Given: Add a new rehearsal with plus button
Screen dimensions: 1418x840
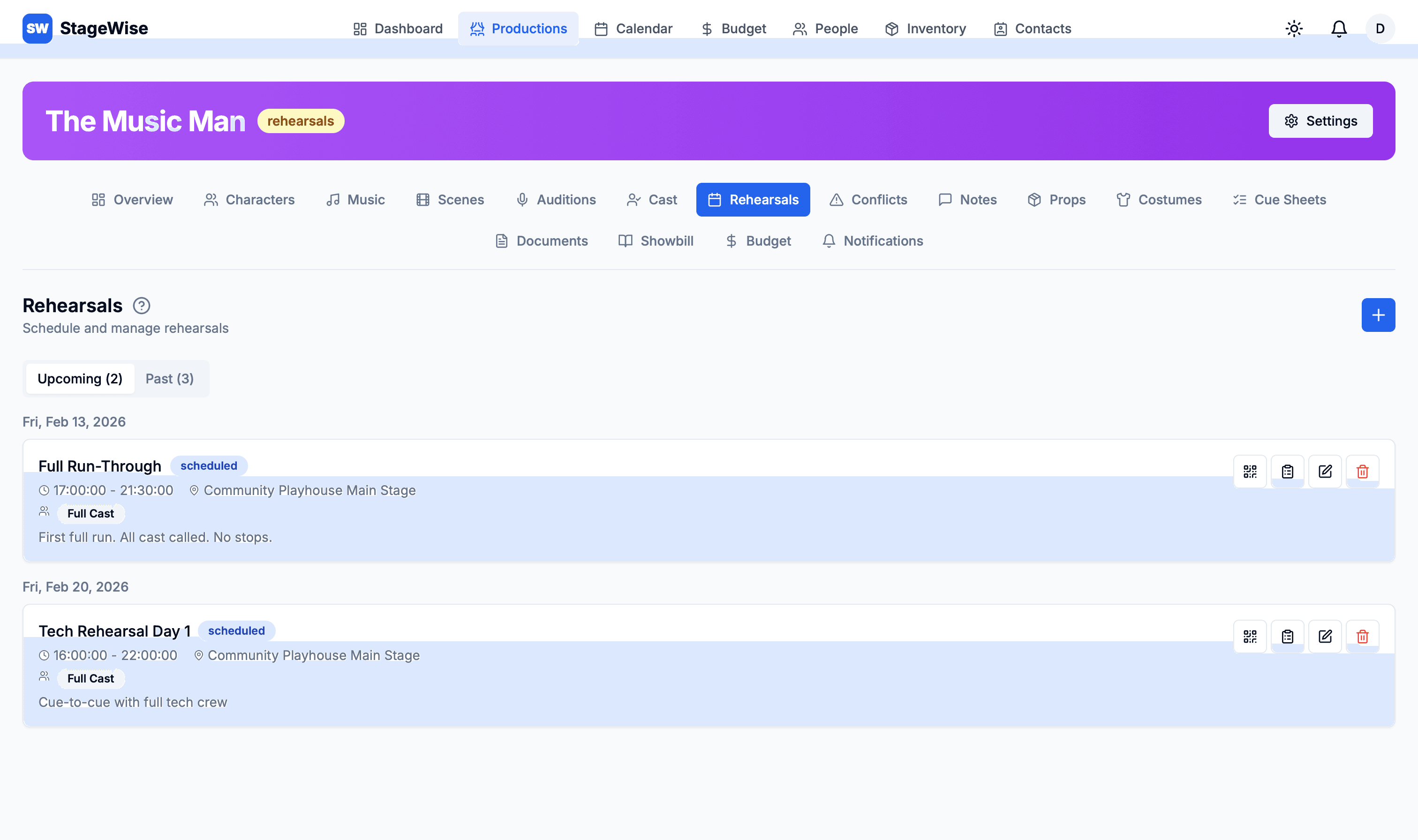Looking at the screenshot, I should coord(1378,315).
